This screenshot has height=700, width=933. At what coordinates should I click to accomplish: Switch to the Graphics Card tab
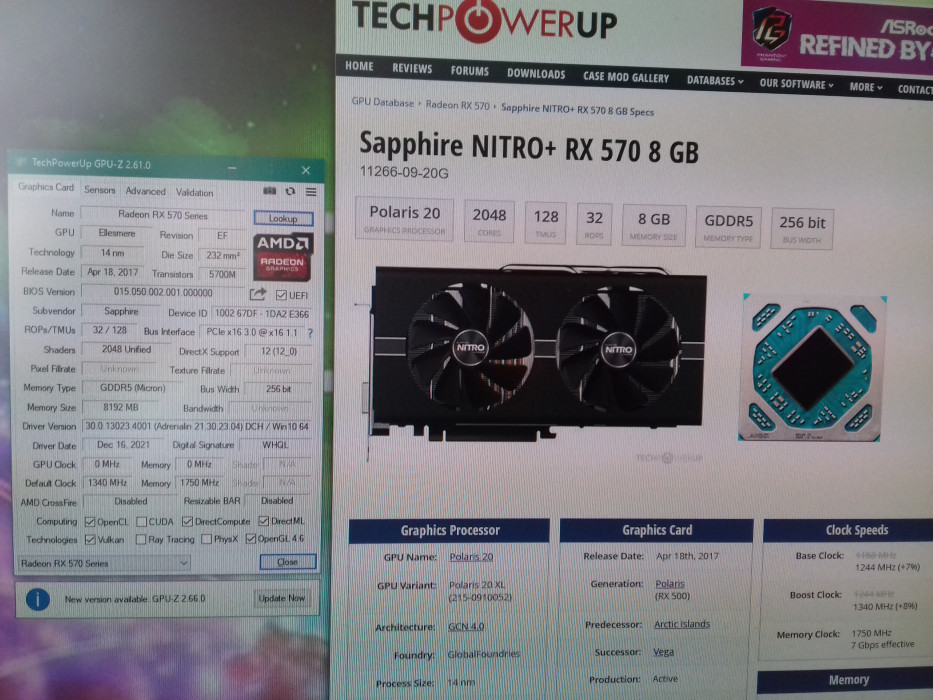pyautogui.click(x=46, y=187)
